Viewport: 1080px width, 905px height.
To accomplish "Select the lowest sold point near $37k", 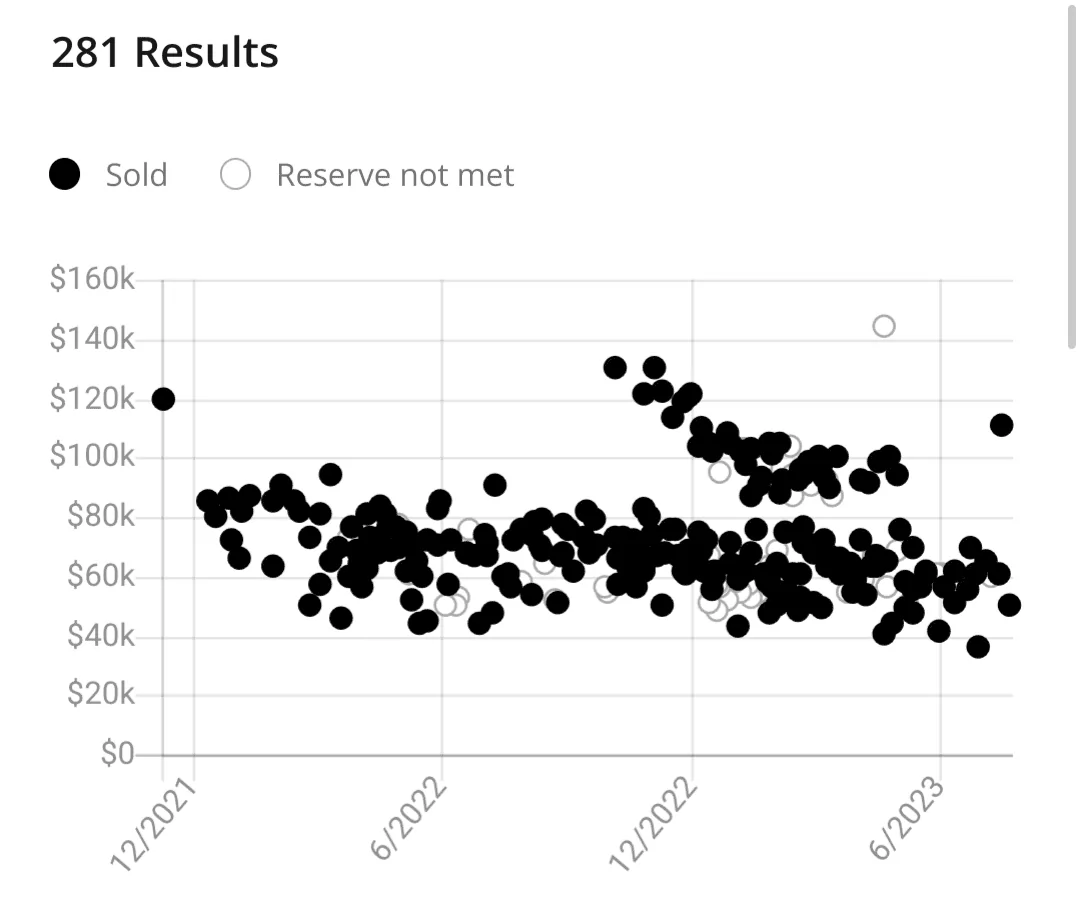I will coord(978,647).
